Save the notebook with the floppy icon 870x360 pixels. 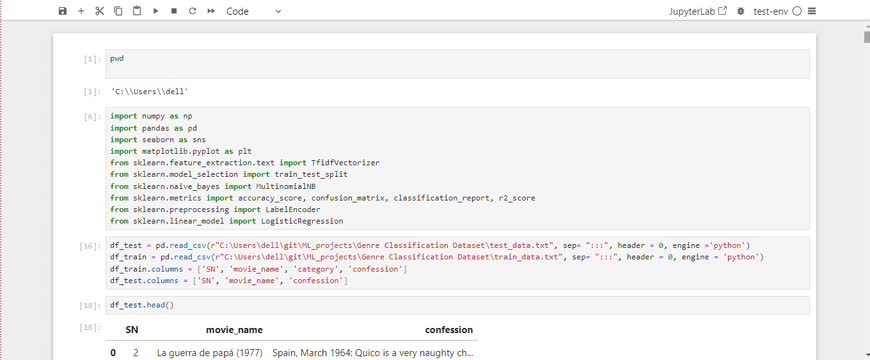(x=63, y=11)
